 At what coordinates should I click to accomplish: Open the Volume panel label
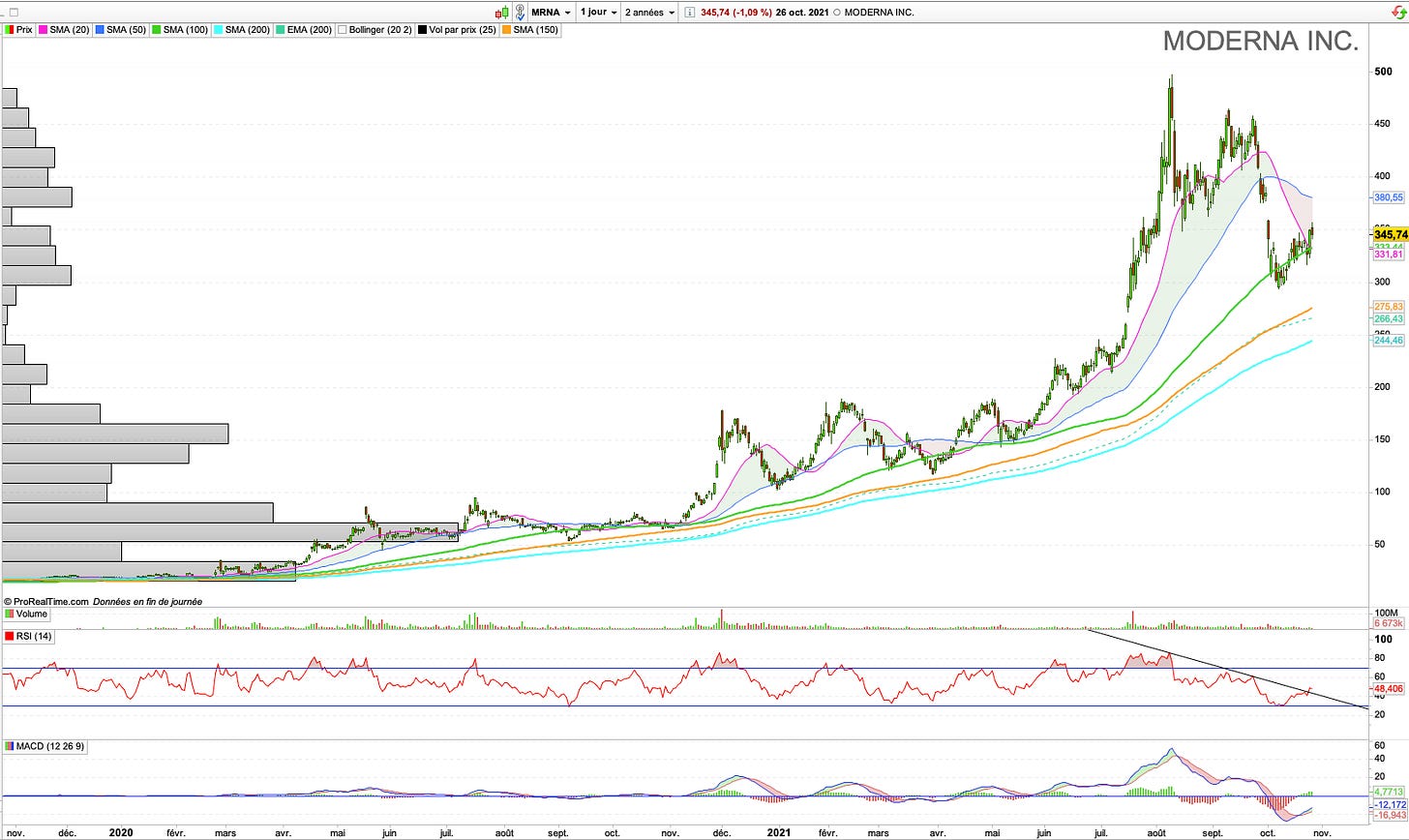click(x=26, y=614)
